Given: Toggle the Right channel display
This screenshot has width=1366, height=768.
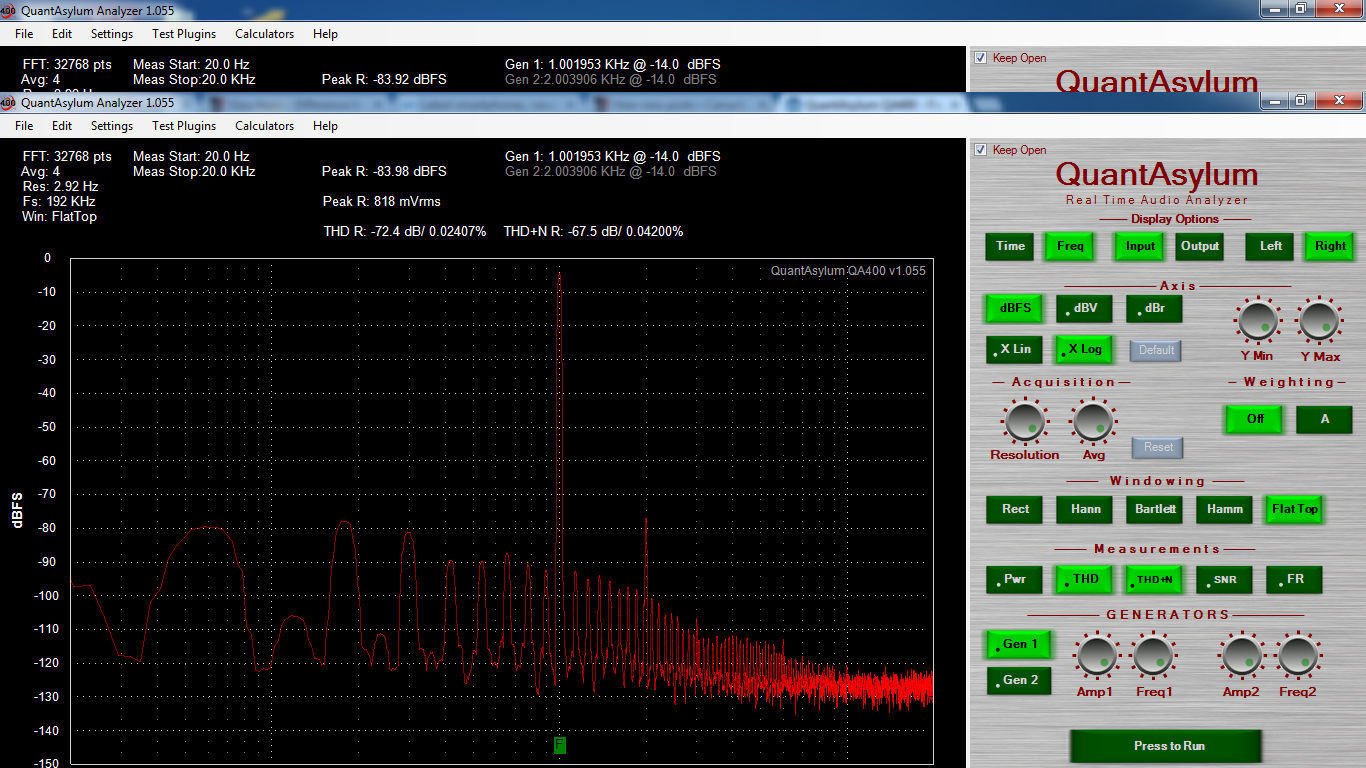Looking at the screenshot, I should pos(1330,246).
